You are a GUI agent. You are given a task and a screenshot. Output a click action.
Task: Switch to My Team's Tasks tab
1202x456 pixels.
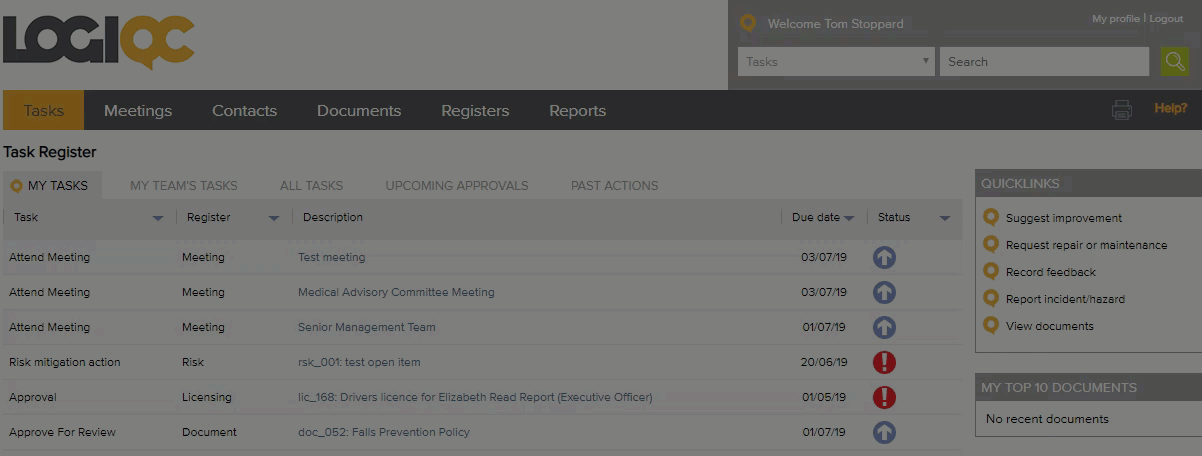(x=184, y=185)
